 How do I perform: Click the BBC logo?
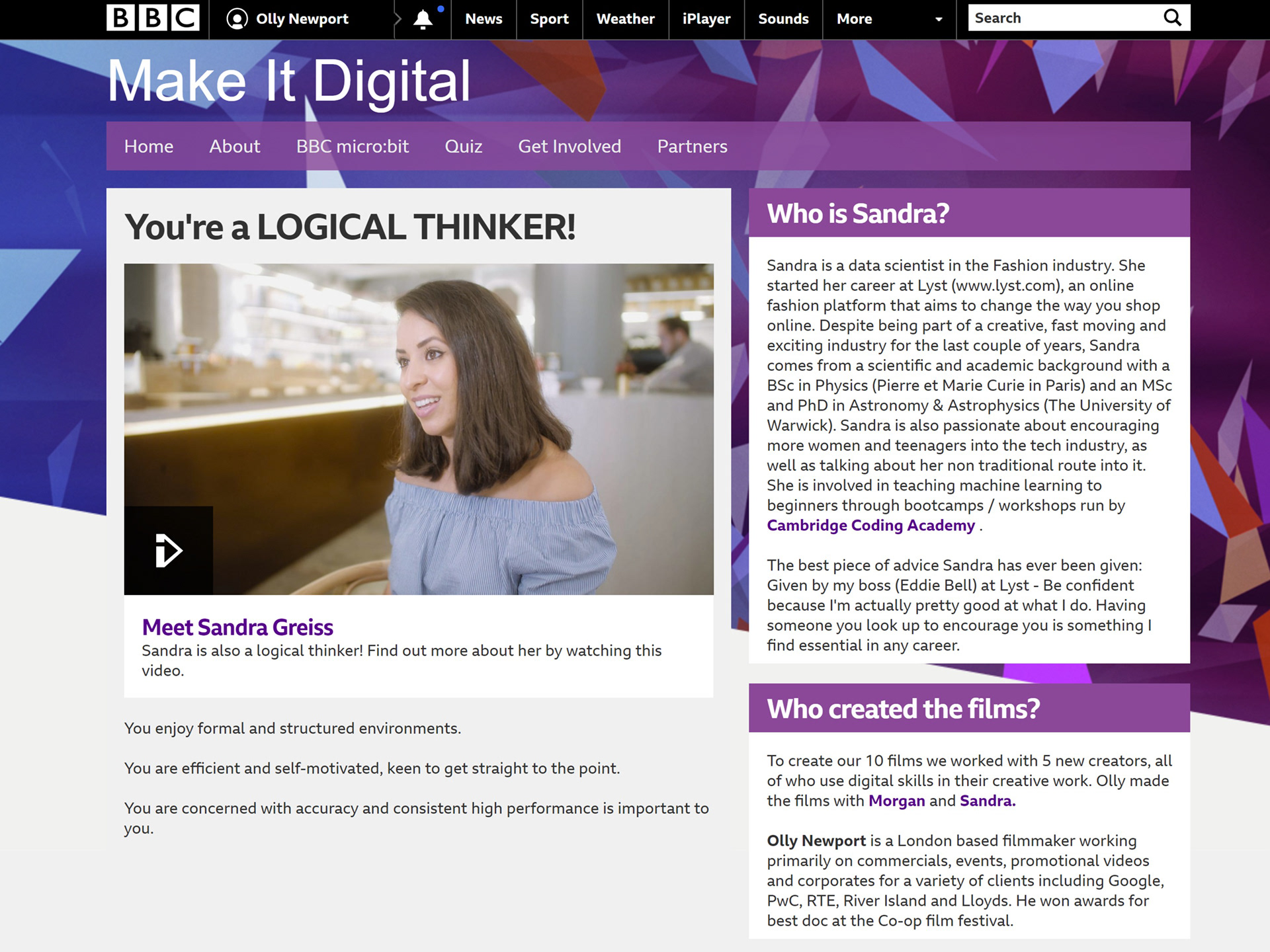click(x=153, y=18)
